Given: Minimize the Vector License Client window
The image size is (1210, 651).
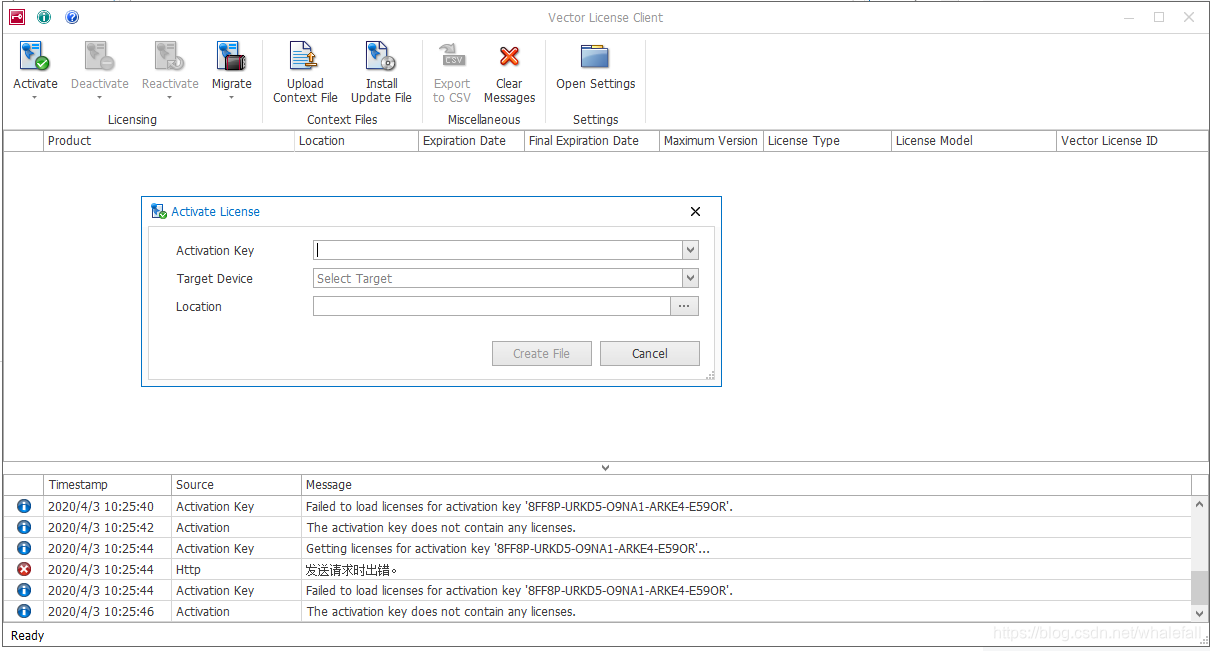Looking at the screenshot, I should (x=1129, y=17).
